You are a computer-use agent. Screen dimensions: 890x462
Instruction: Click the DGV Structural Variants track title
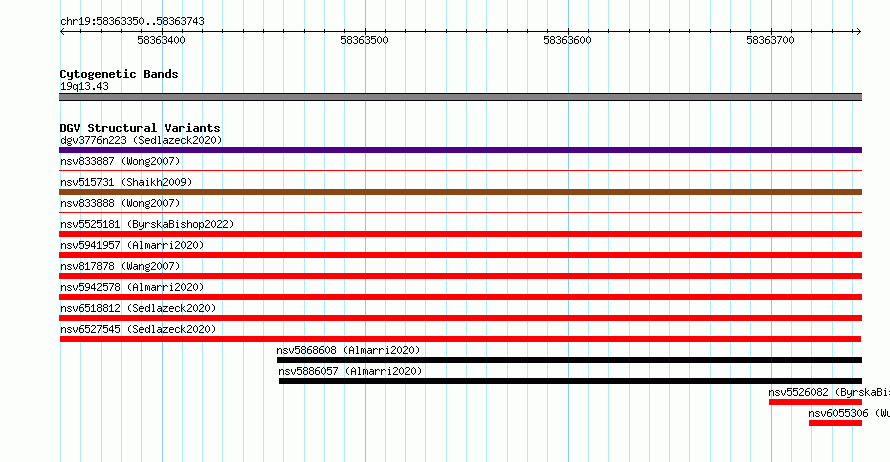[x=140, y=128]
